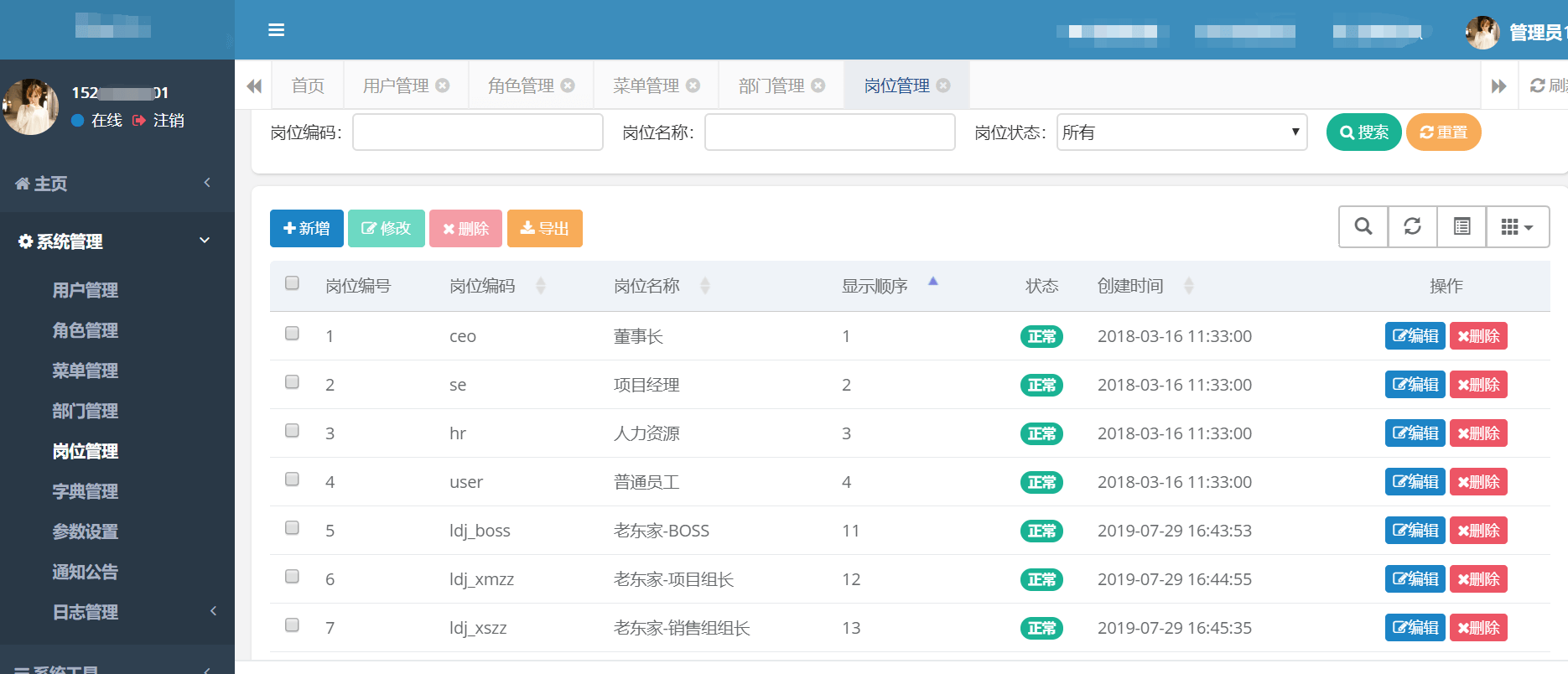Screen dimensions: 1568x674
Task: Refresh the table with refresh icon
Action: click(x=1413, y=226)
